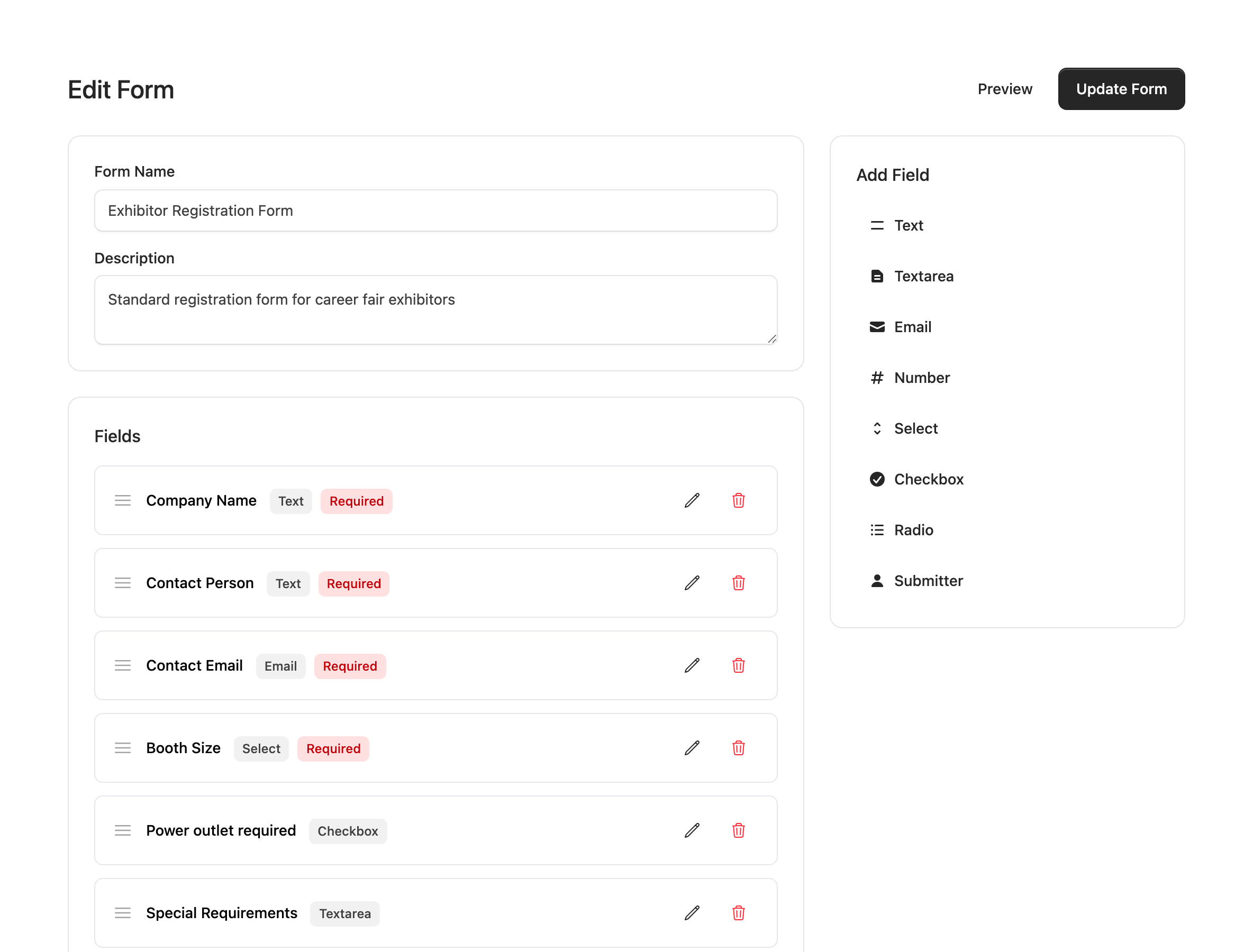Screen dimensions: 1253x952
Task: Toggle Required badge on Contact Person field
Action: (x=354, y=583)
